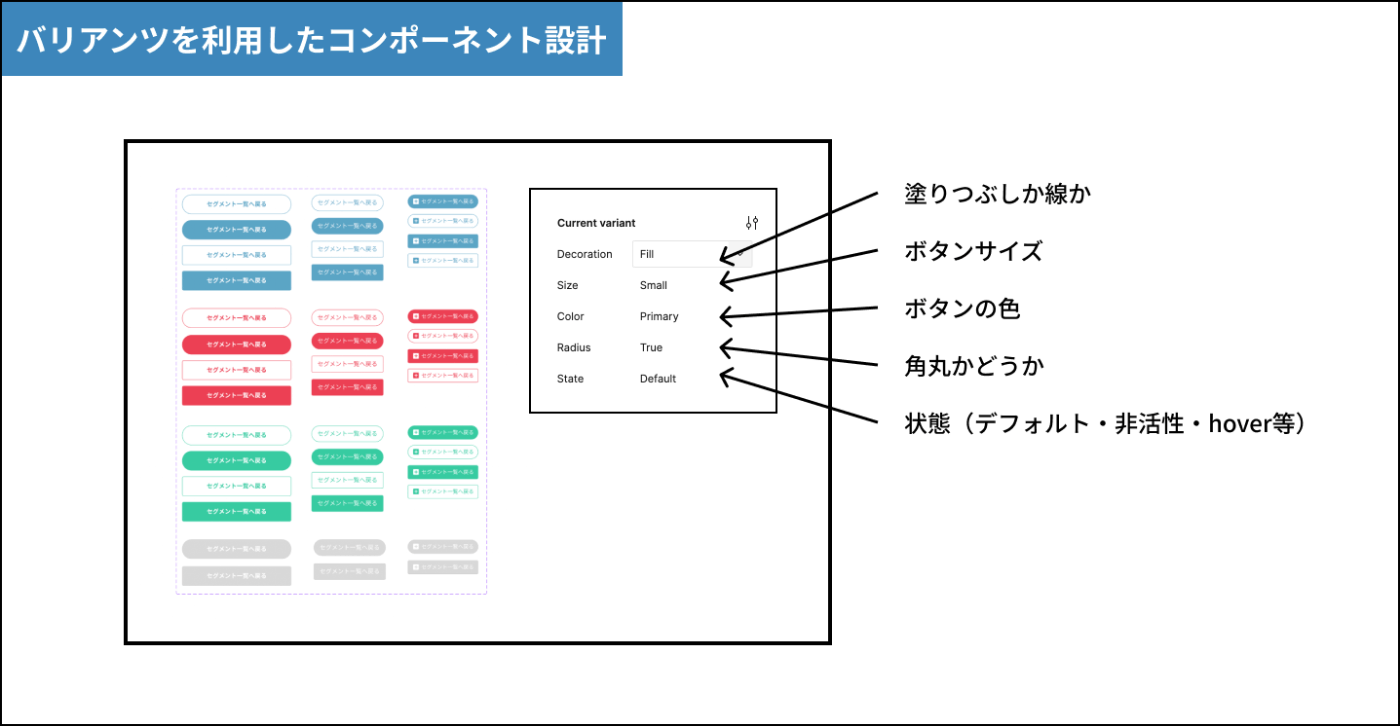Click the Radius property label
The height and width of the screenshot is (726, 1400).
click(x=573, y=347)
